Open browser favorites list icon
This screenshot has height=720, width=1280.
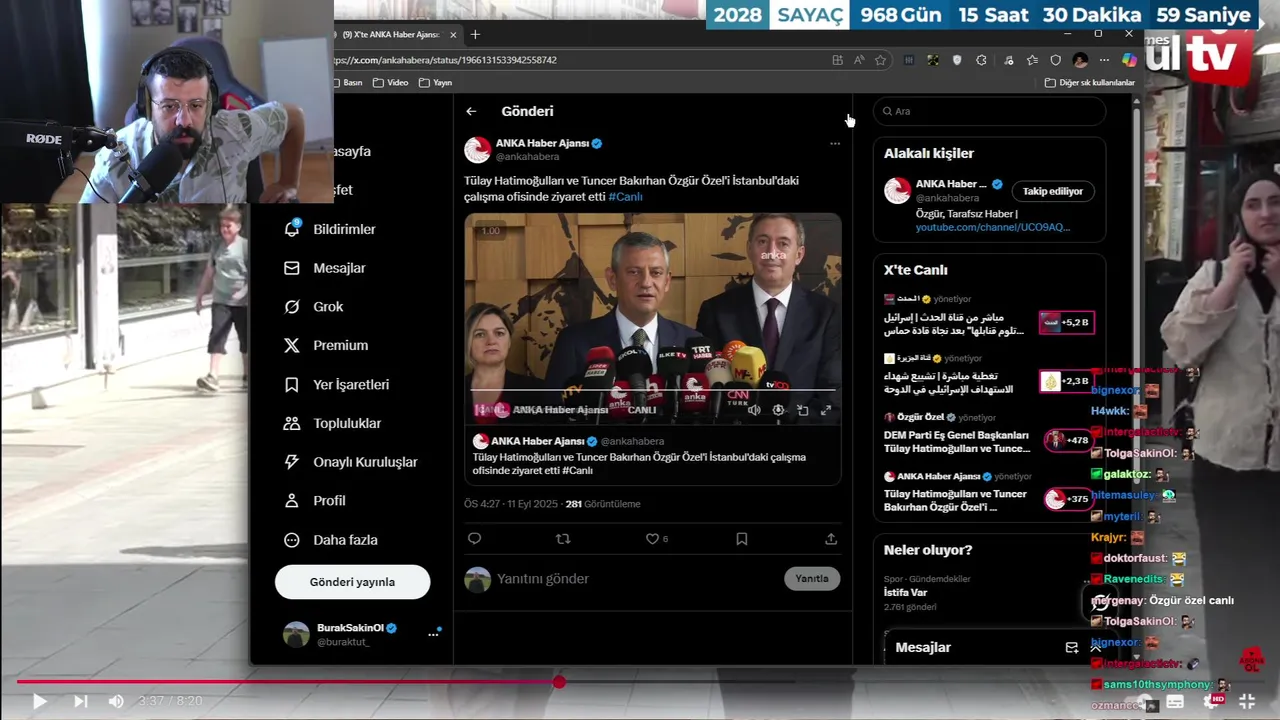tap(1032, 60)
